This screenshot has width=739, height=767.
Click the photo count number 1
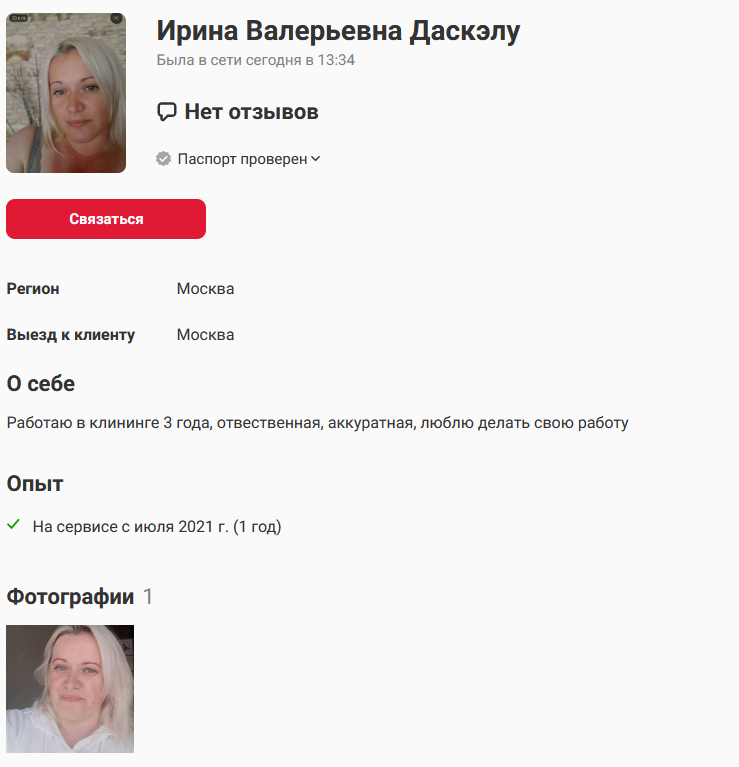click(x=148, y=596)
